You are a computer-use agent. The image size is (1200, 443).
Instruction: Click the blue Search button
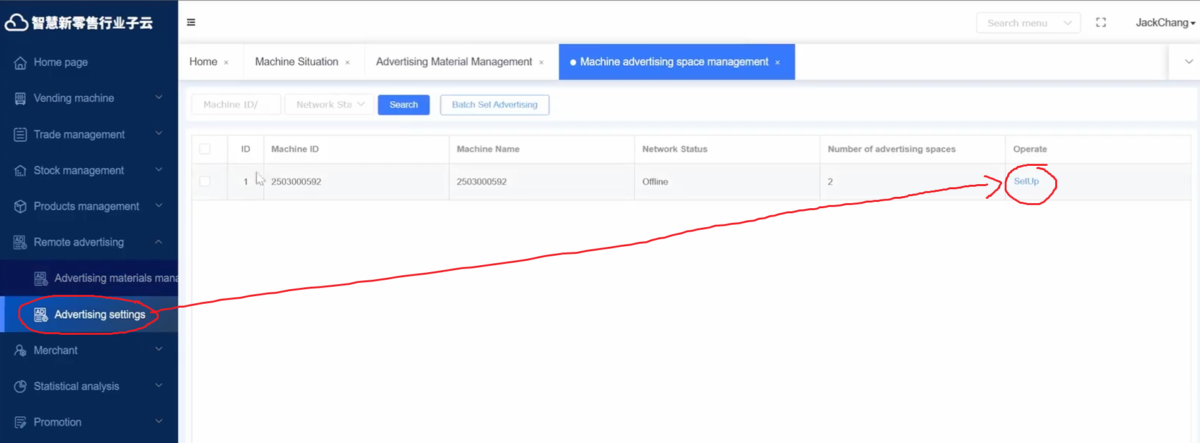[403, 105]
